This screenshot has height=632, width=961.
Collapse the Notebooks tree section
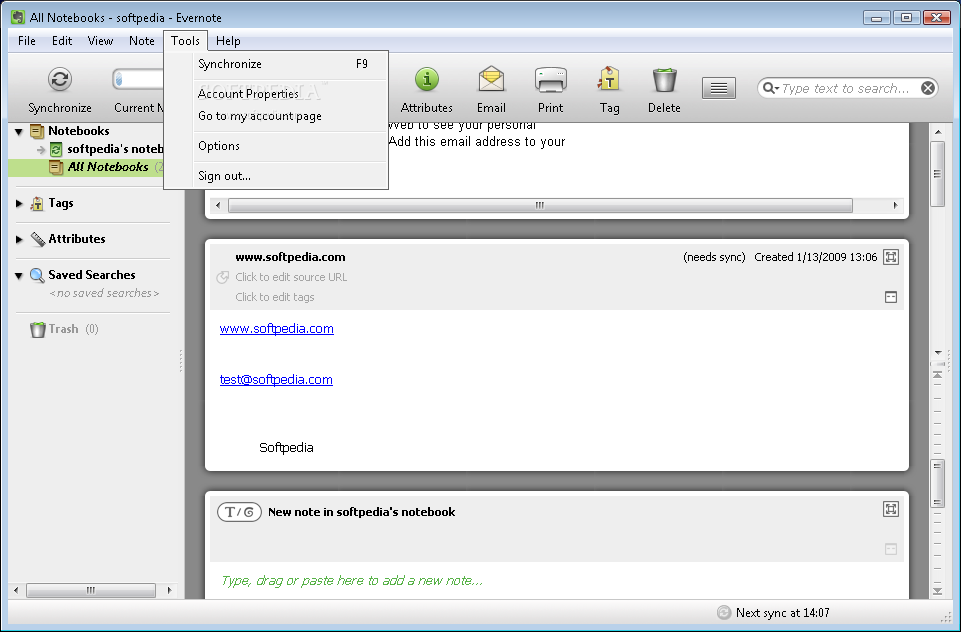[x=19, y=131]
